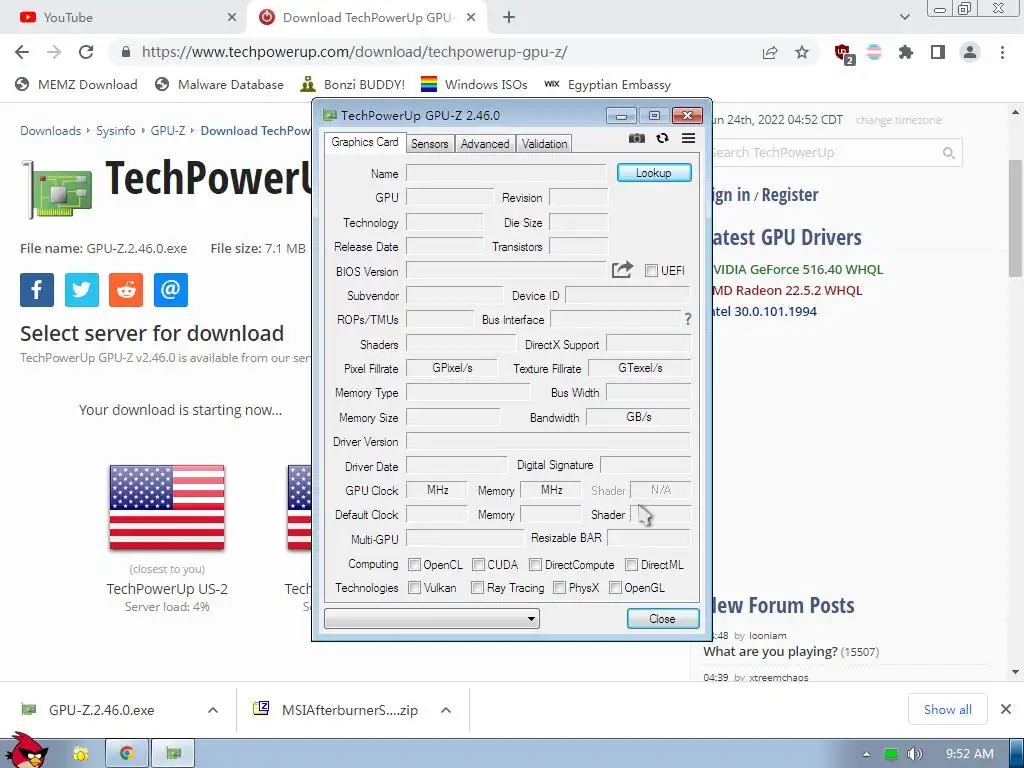Image resolution: width=1024 pixels, height=768 pixels.
Task: Expand MSIAfterburner zip download options
Action: 446,710
